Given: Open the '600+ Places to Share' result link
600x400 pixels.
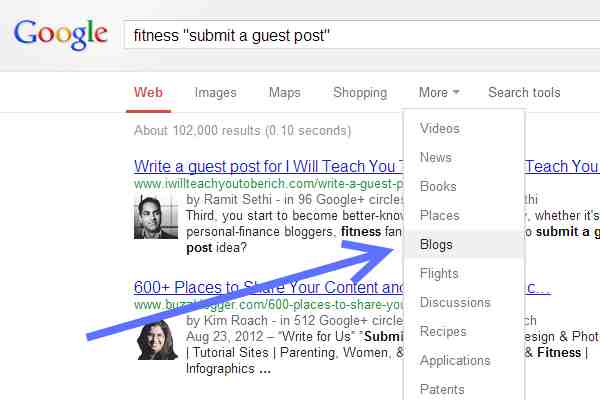Looking at the screenshot, I should click(268, 287).
